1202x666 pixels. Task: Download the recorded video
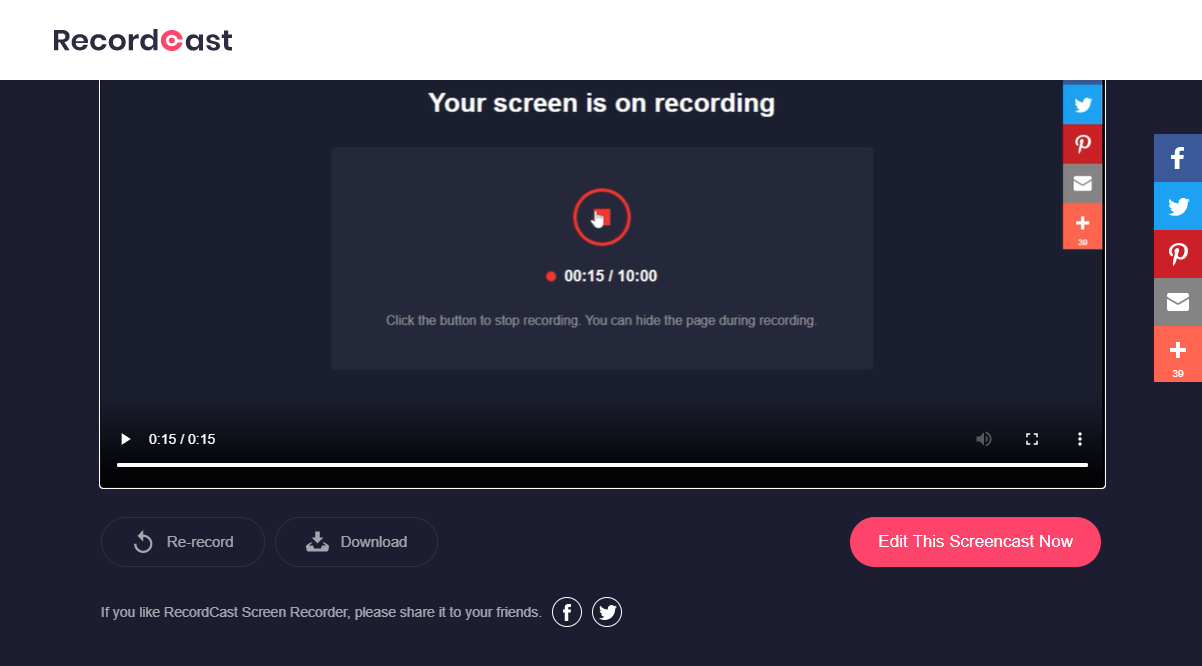(356, 542)
